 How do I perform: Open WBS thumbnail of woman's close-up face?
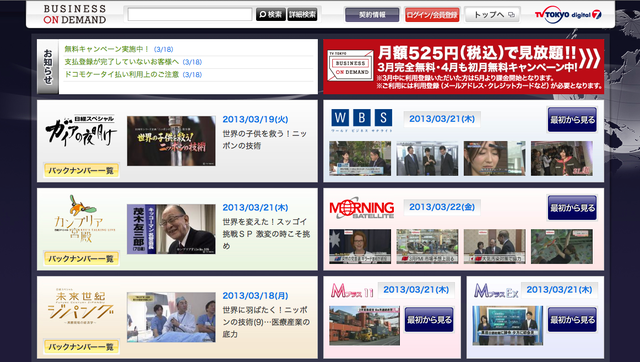click(494, 158)
